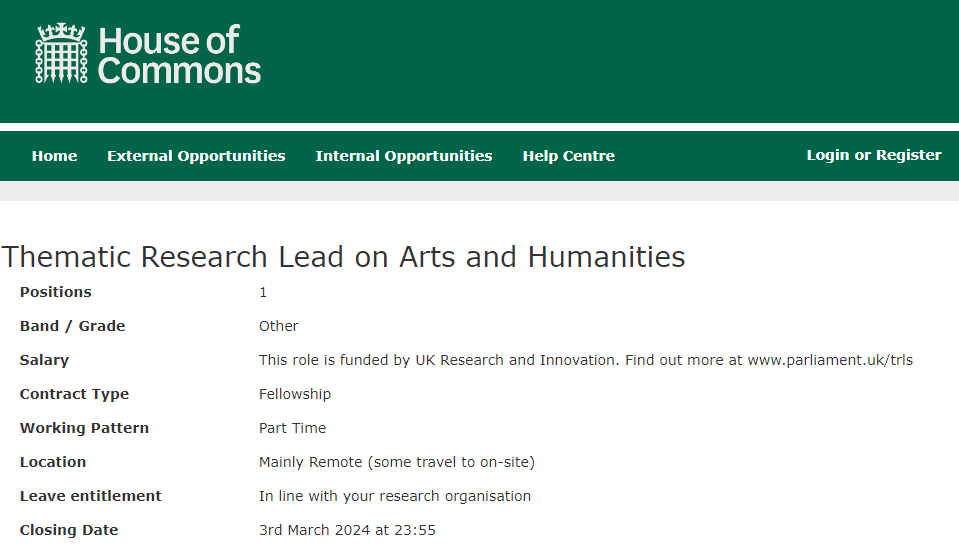This screenshot has width=959, height=548.
Task: Click the Band / Grade label
Action: (72, 327)
